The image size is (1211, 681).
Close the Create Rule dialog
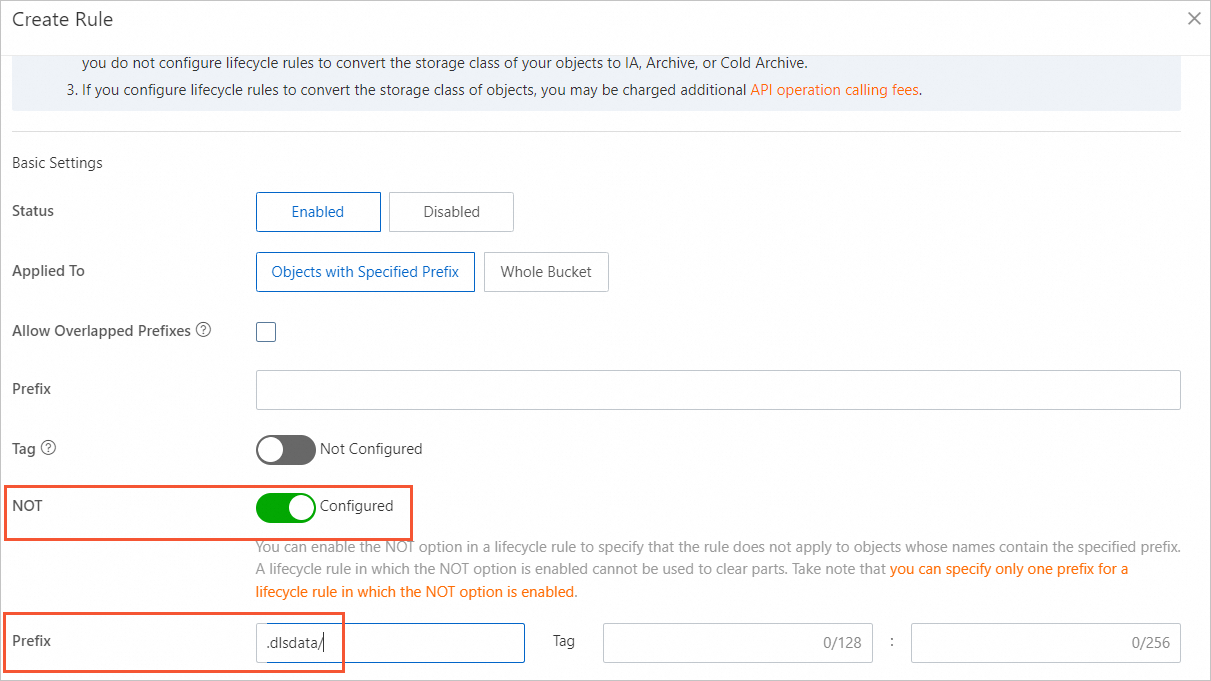point(1193,19)
